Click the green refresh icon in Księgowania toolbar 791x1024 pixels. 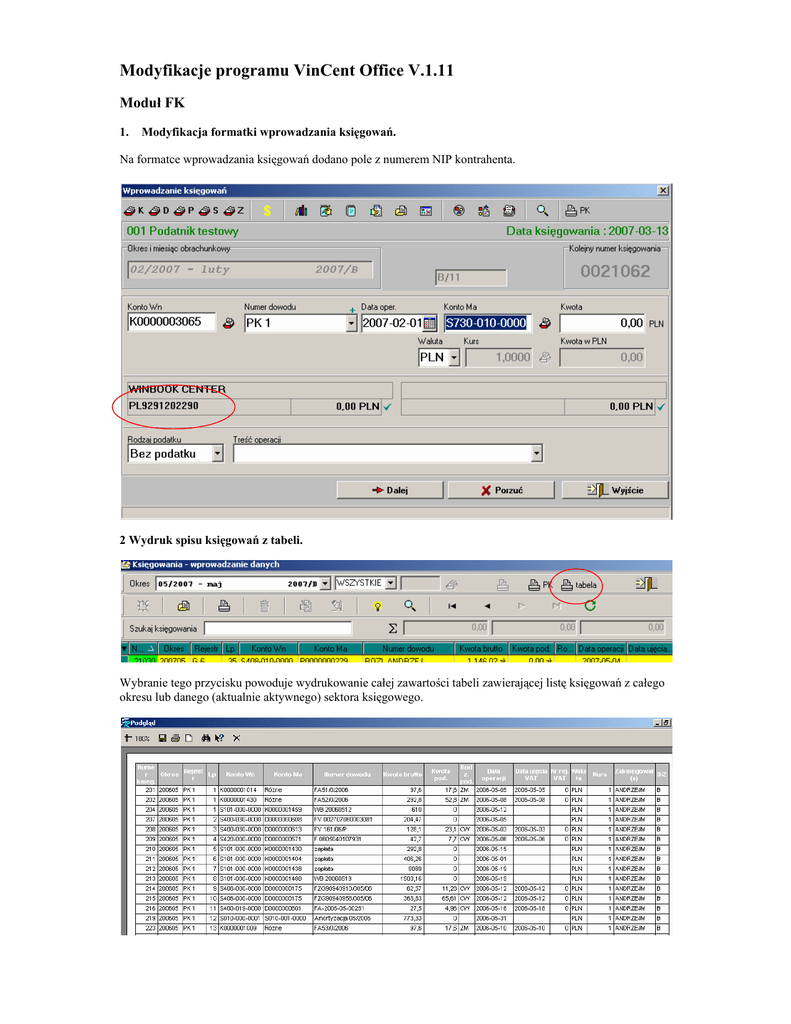(x=590, y=605)
